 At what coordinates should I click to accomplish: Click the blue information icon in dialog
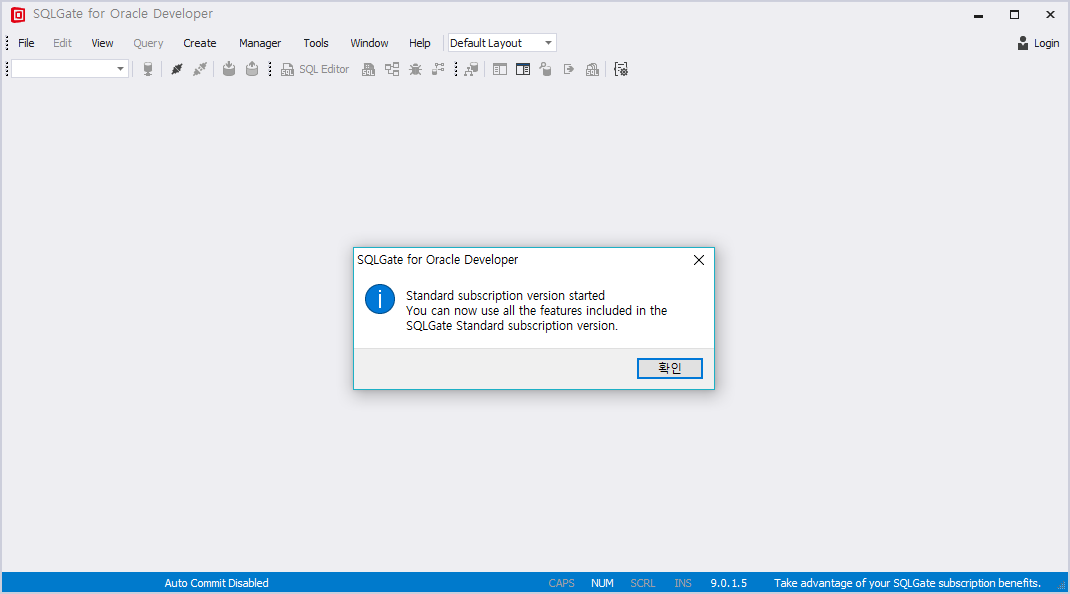pyautogui.click(x=380, y=299)
